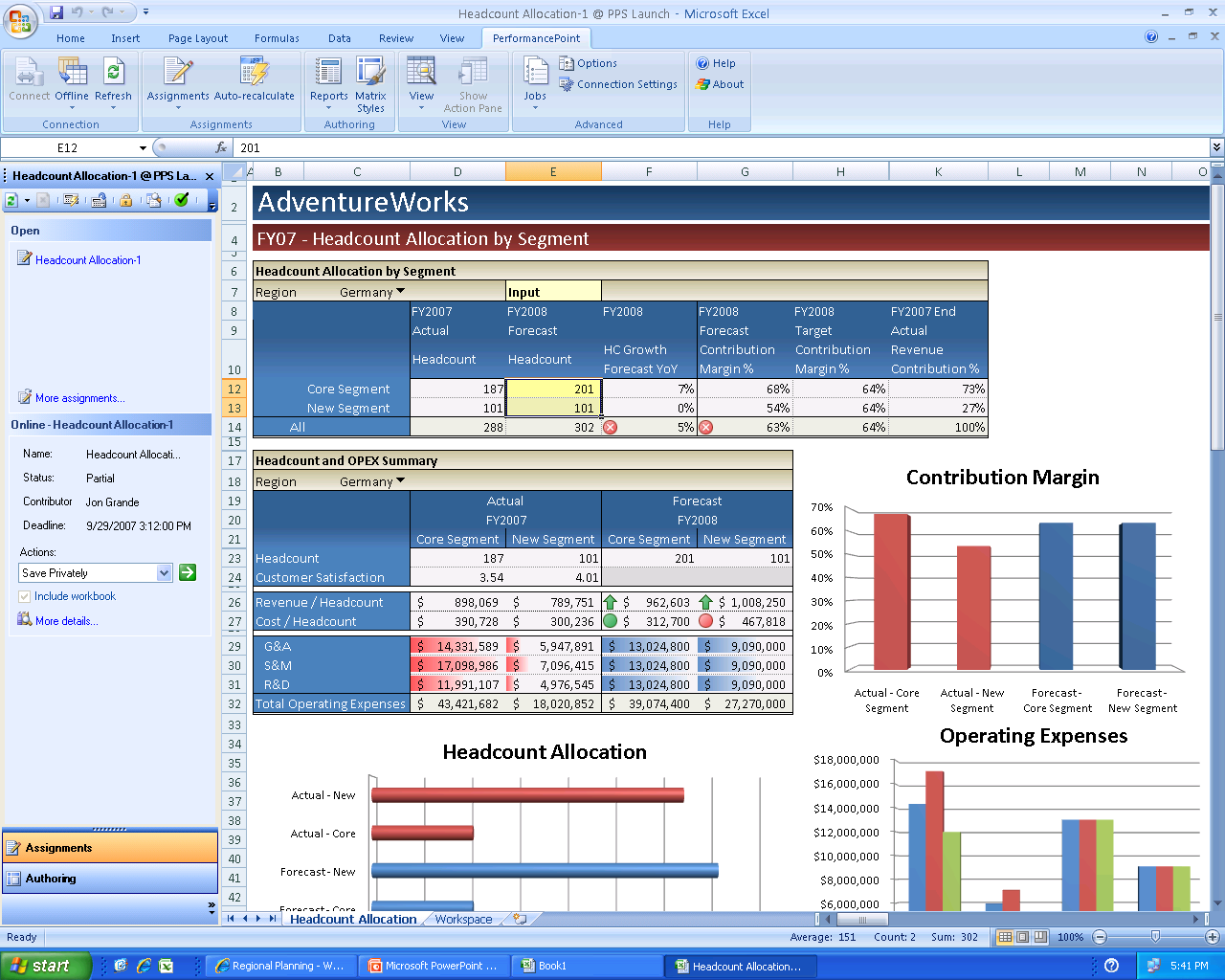Click the vertical scrollbar down arrow
Viewport: 1225px width, 980px height.
click(1217, 902)
